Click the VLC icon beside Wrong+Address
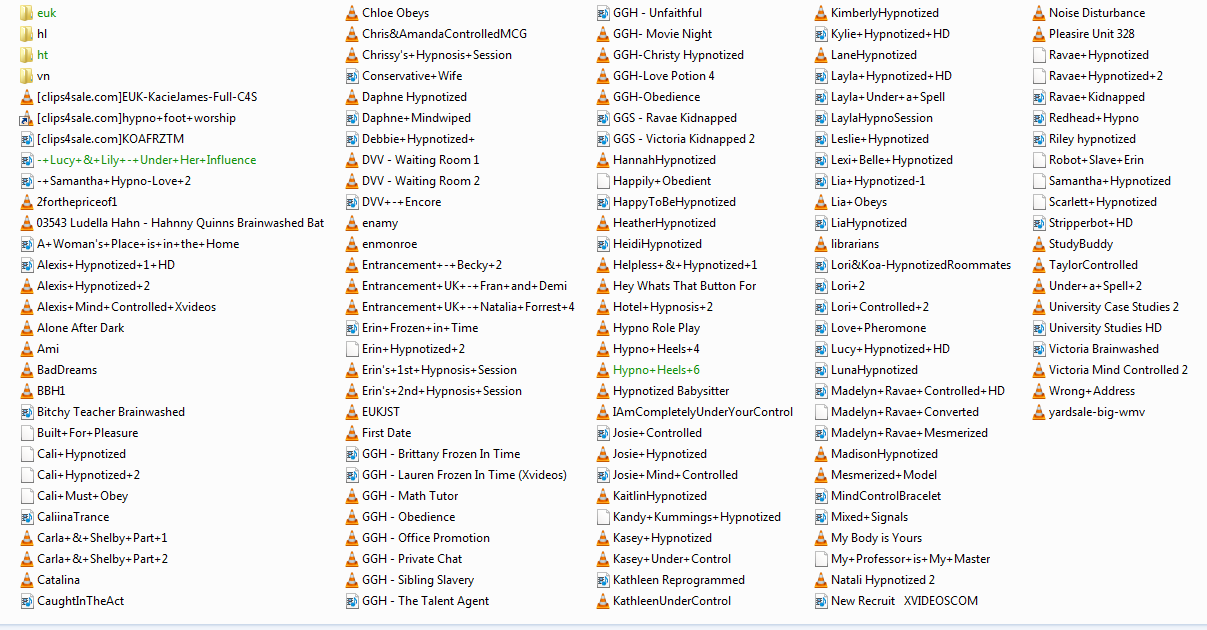The width and height of the screenshot is (1207, 630). [x=1039, y=391]
